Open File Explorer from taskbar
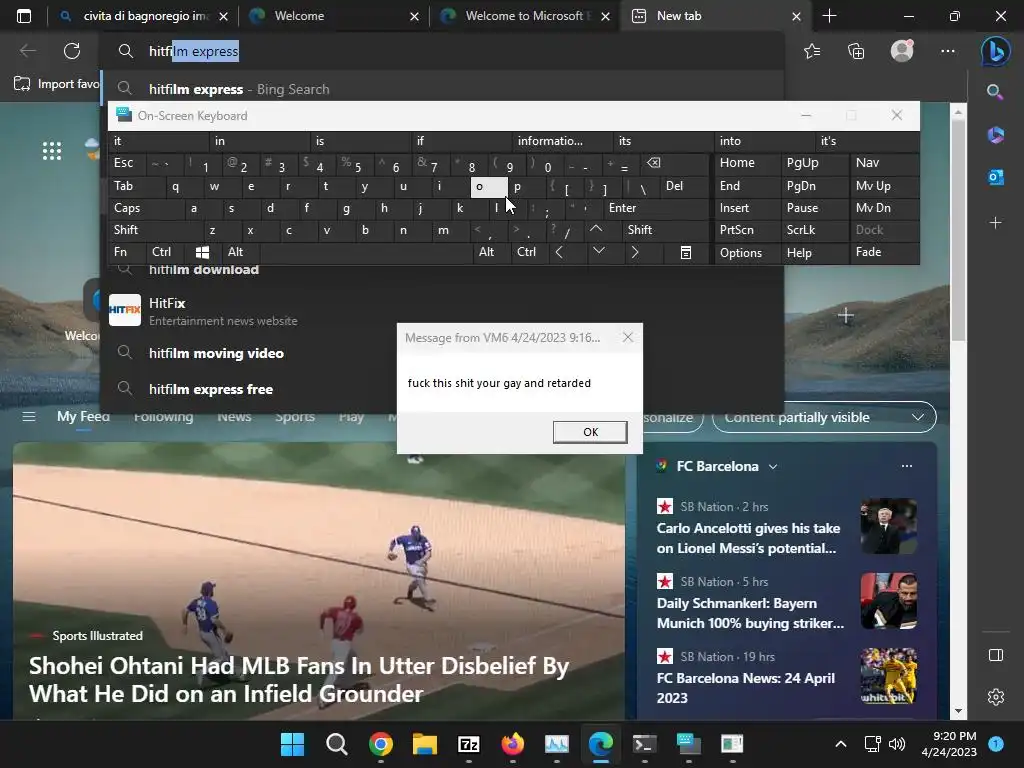 [x=424, y=744]
